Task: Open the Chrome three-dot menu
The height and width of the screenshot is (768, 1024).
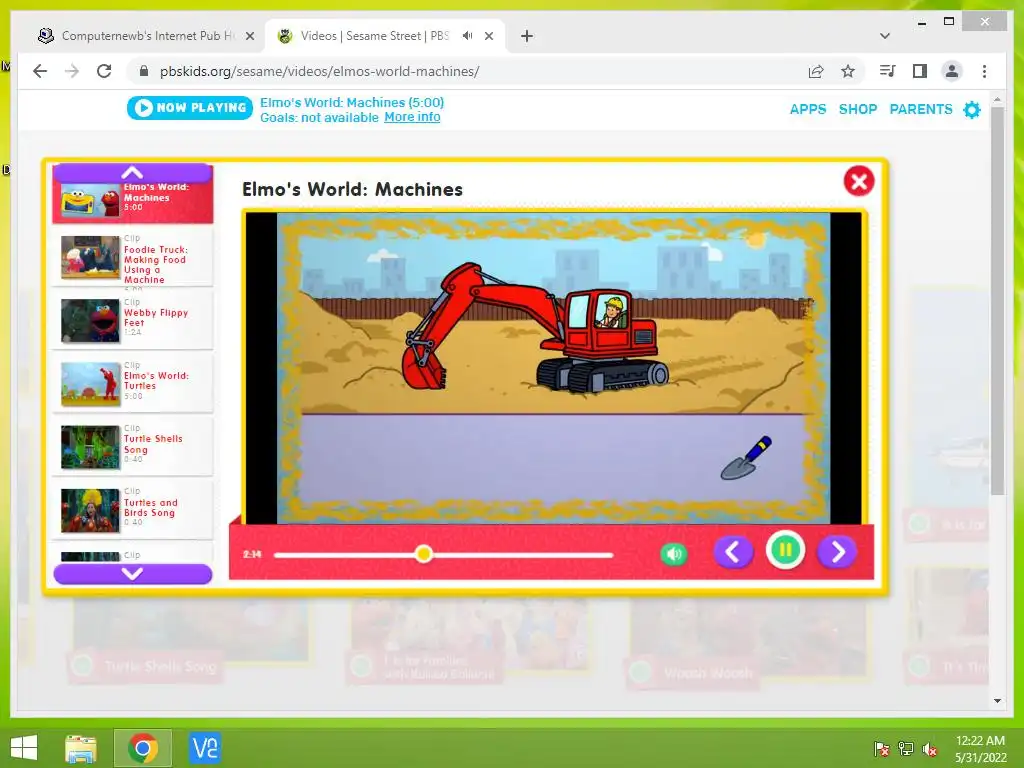Action: [x=984, y=71]
